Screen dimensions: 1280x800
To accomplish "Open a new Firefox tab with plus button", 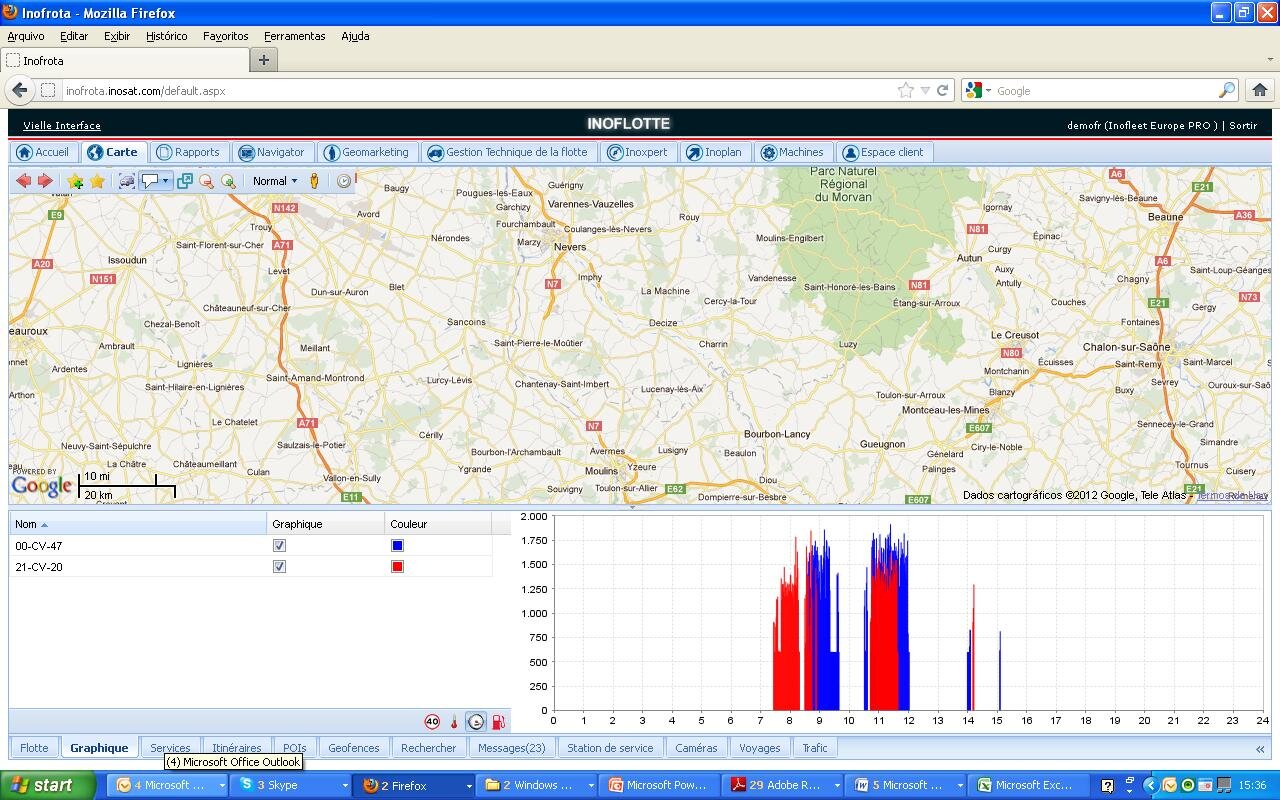I will point(263,60).
